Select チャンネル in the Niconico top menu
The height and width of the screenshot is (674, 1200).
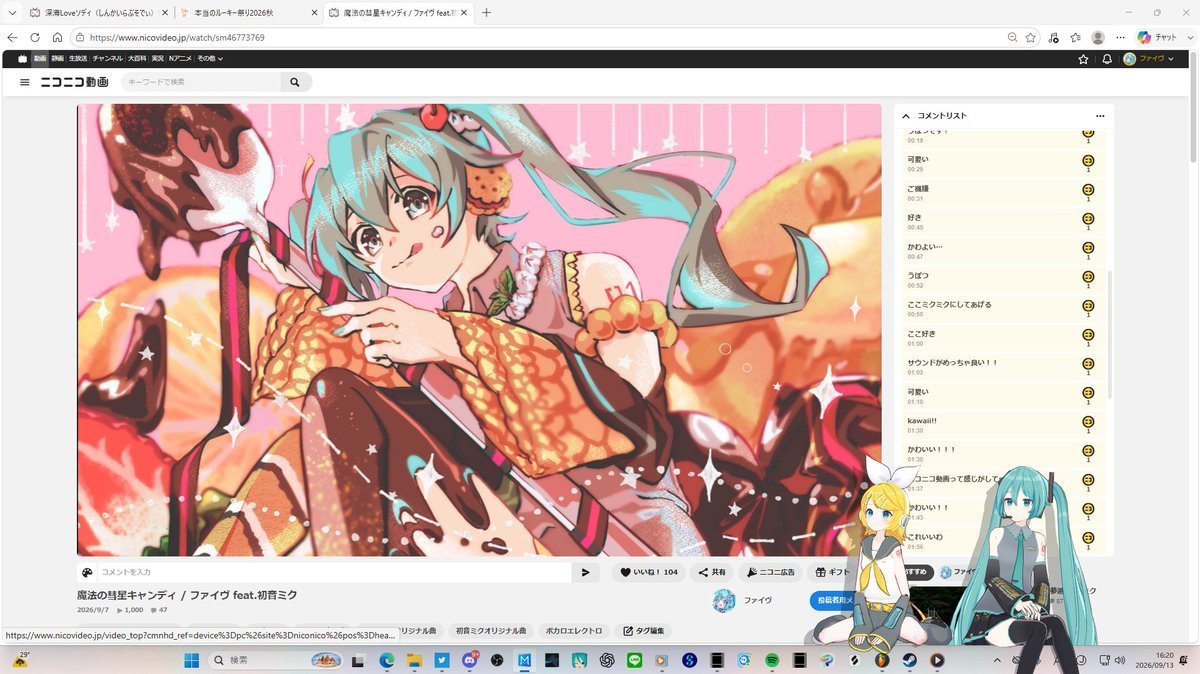[108, 59]
